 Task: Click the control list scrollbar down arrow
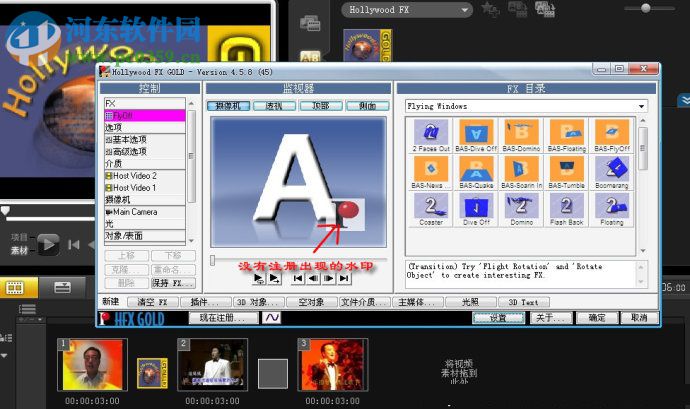pos(191,241)
